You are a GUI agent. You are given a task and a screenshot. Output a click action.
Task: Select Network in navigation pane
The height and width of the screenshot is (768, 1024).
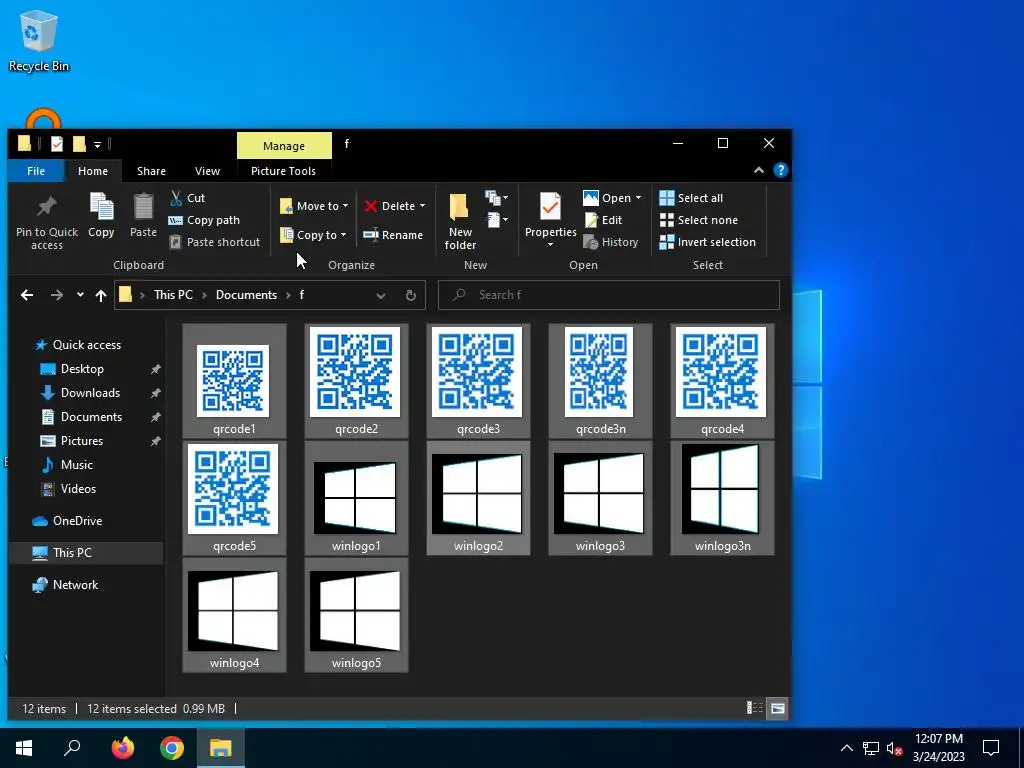[x=75, y=585]
